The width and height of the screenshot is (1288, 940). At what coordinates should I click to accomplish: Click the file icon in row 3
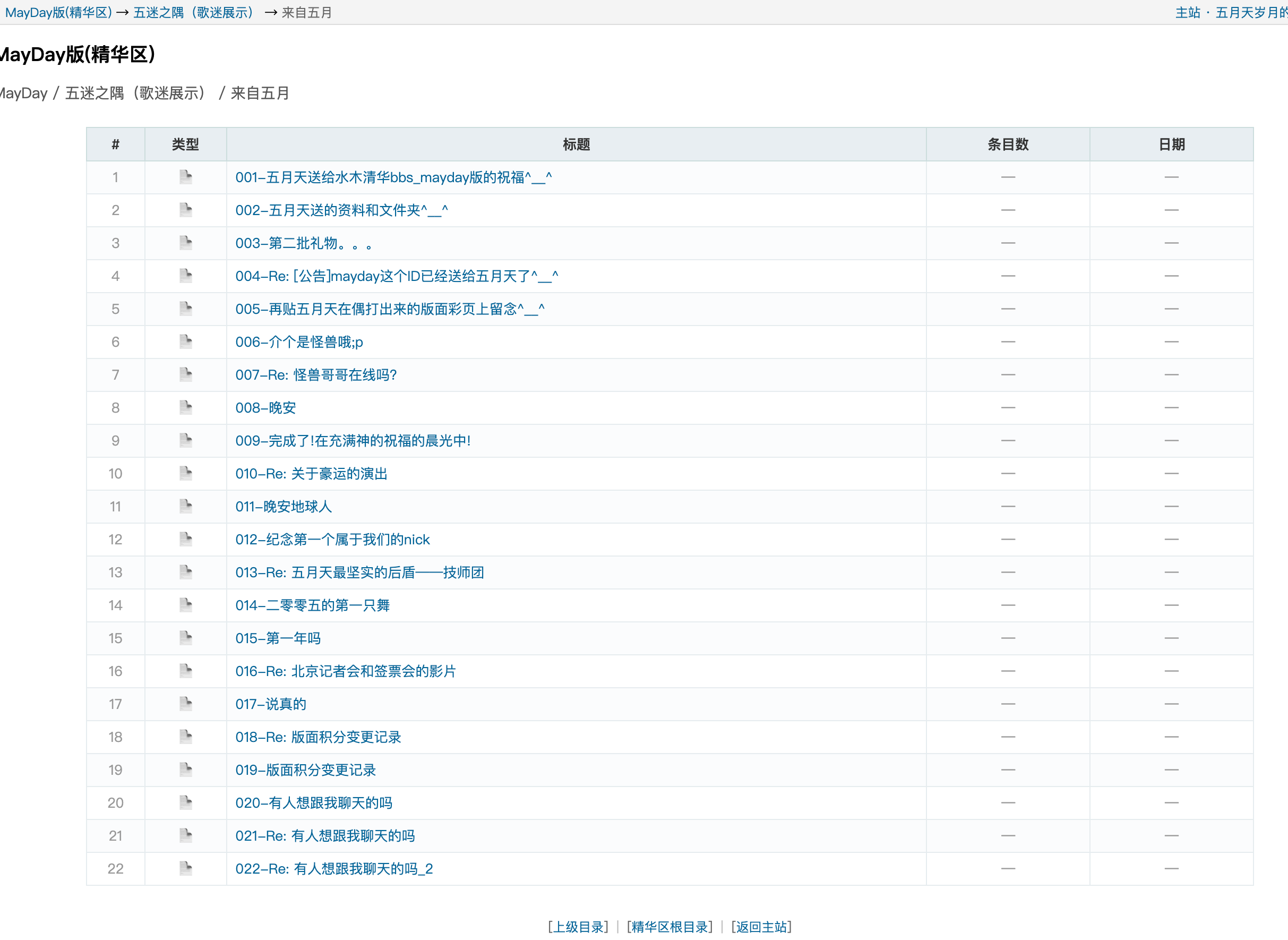[x=185, y=243]
